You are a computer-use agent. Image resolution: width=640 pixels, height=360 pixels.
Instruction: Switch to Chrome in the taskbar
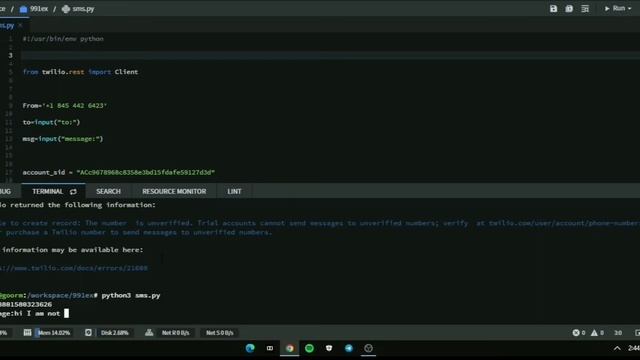290,348
